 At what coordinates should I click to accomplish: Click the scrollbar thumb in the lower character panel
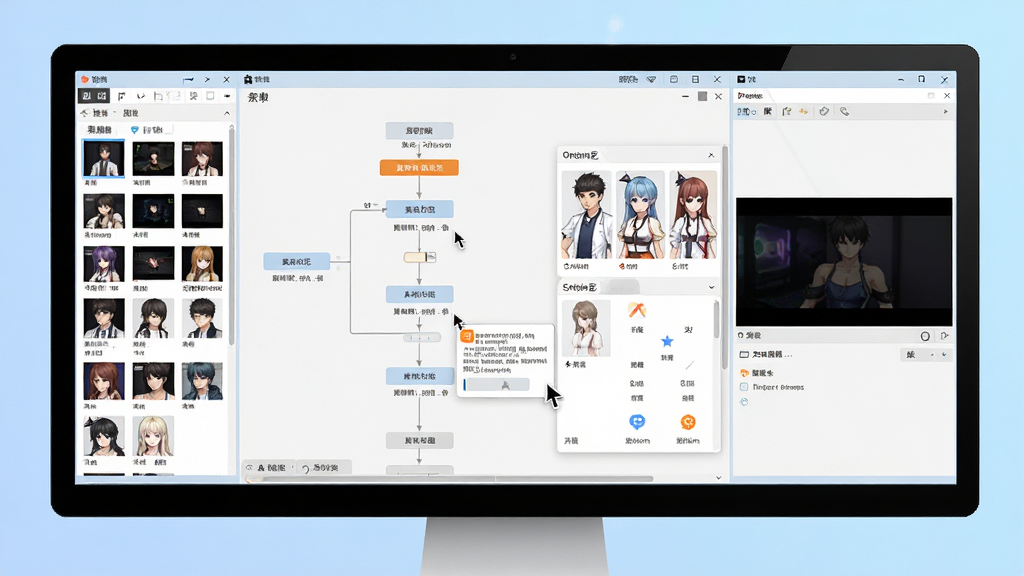(x=716, y=320)
